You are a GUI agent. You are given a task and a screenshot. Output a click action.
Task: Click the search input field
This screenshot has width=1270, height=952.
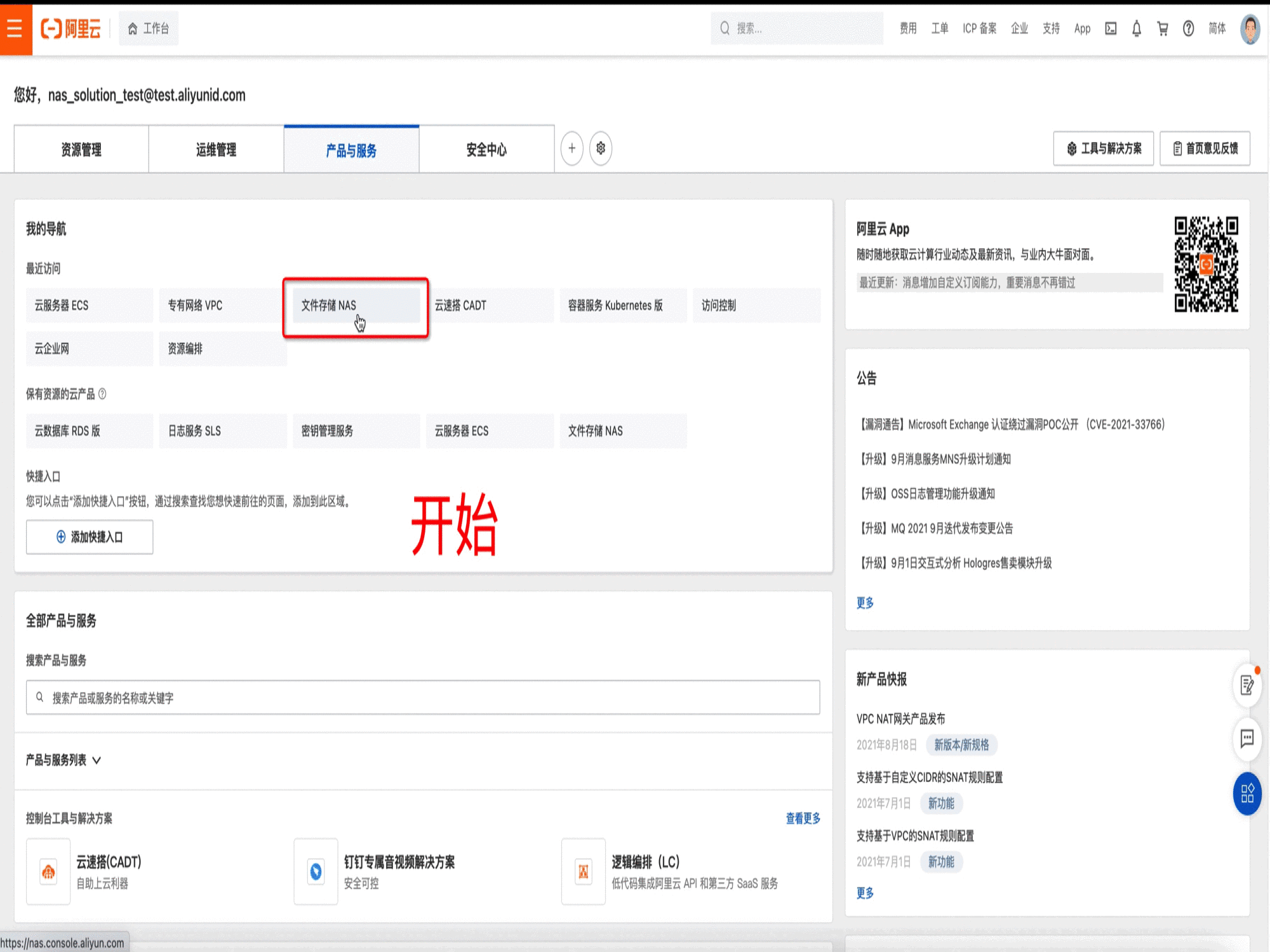(x=800, y=28)
